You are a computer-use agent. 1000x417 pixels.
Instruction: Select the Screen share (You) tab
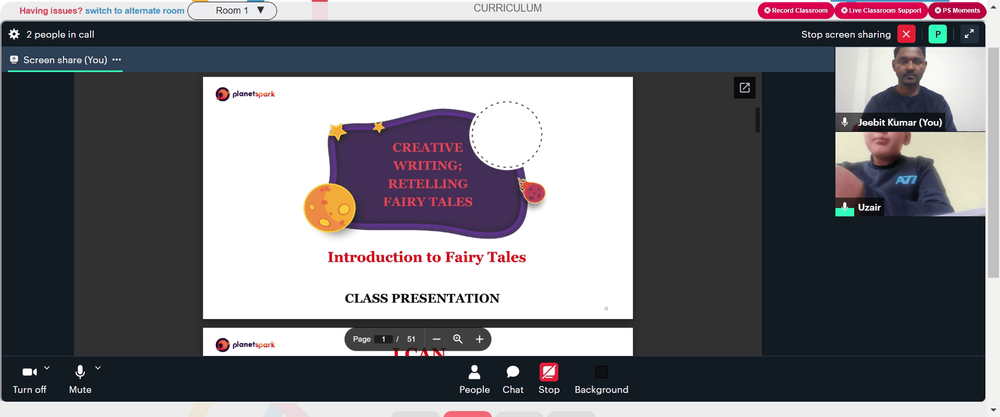[x=64, y=60]
